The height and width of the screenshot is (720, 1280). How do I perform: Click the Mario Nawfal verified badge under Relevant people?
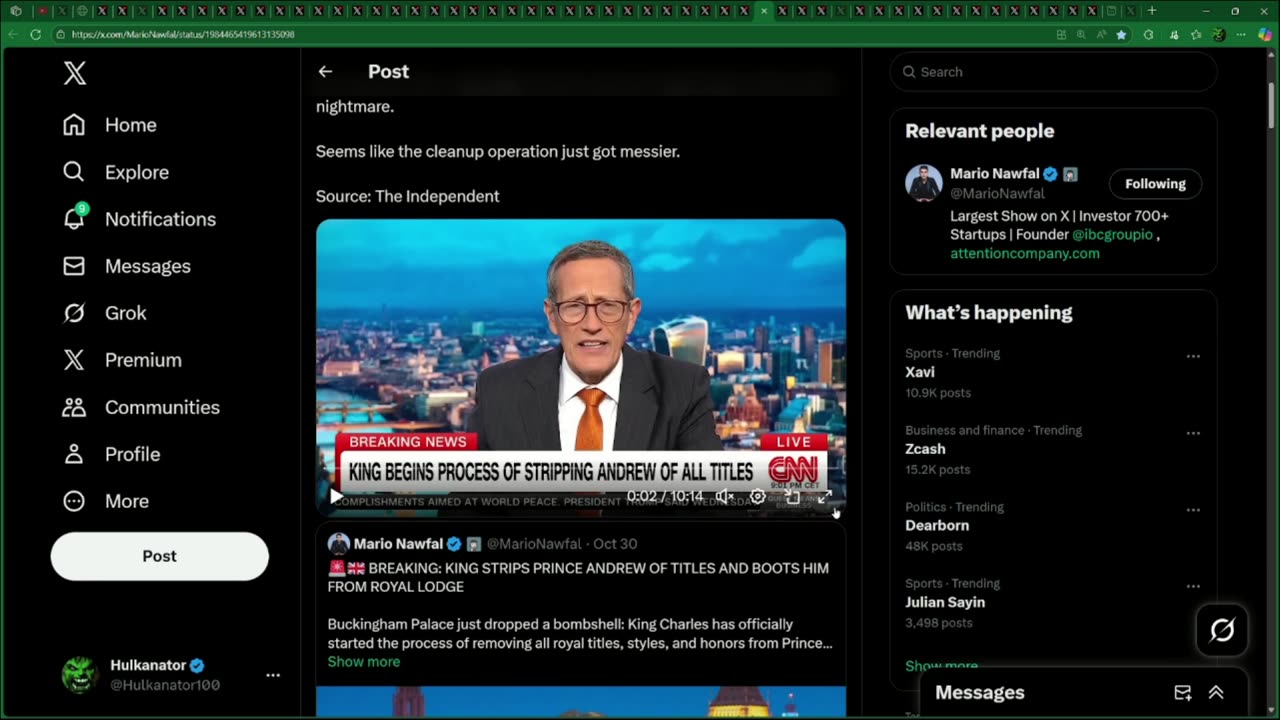1051,174
